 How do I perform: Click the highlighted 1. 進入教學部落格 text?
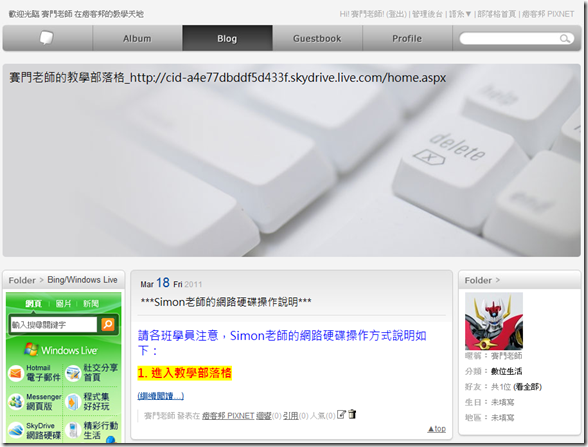(184, 373)
